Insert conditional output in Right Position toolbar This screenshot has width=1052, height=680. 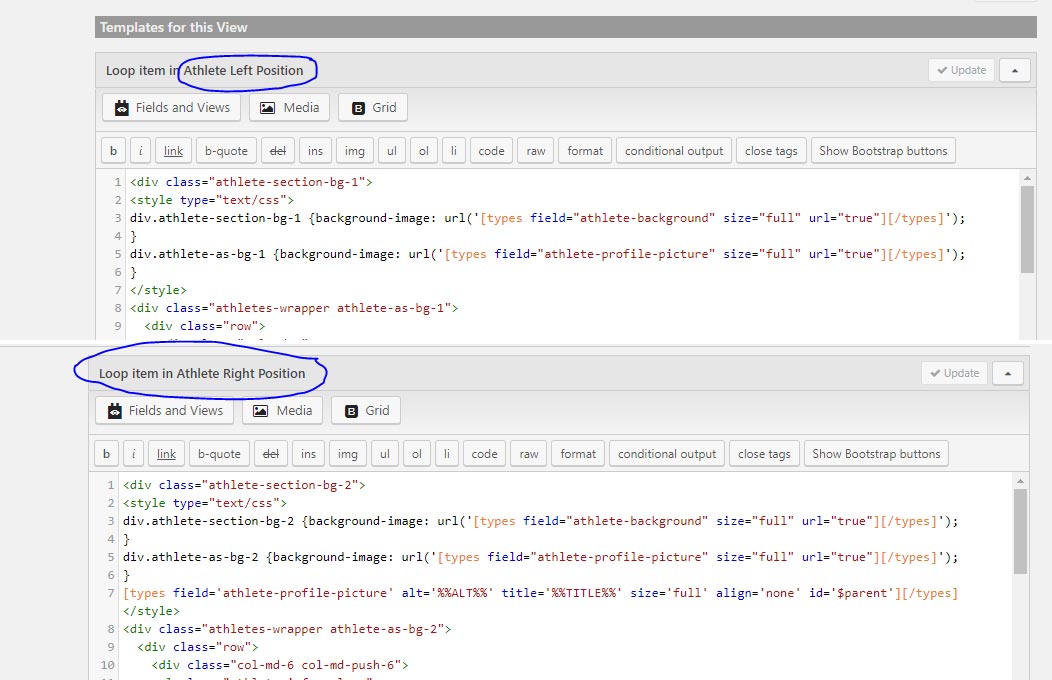point(667,454)
